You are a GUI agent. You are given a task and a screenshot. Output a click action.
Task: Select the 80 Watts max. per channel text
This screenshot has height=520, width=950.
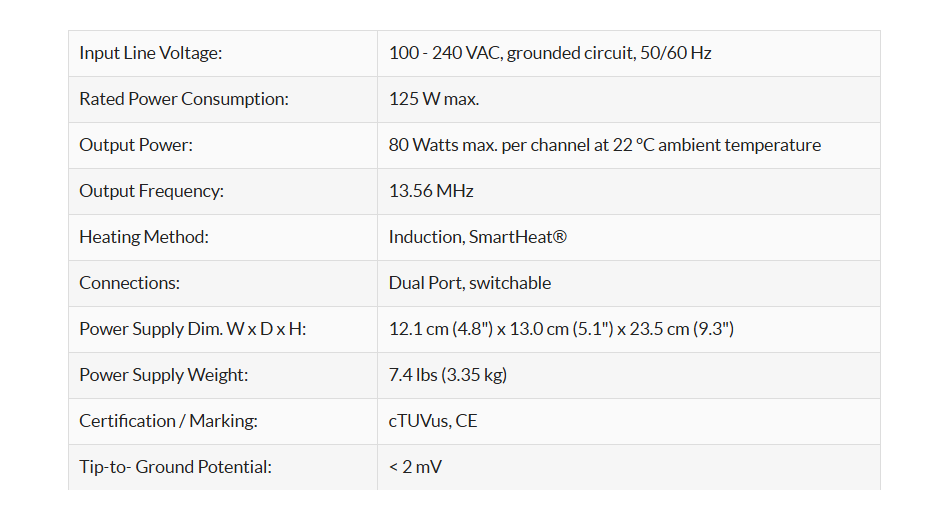tap(604, 145)
